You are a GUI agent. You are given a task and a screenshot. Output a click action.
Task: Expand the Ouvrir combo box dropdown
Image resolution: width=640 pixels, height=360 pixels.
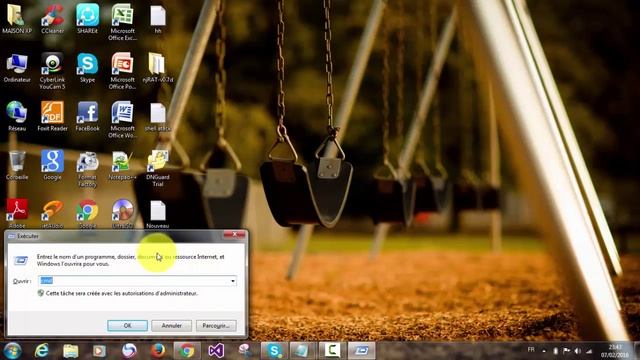[233, 281]
